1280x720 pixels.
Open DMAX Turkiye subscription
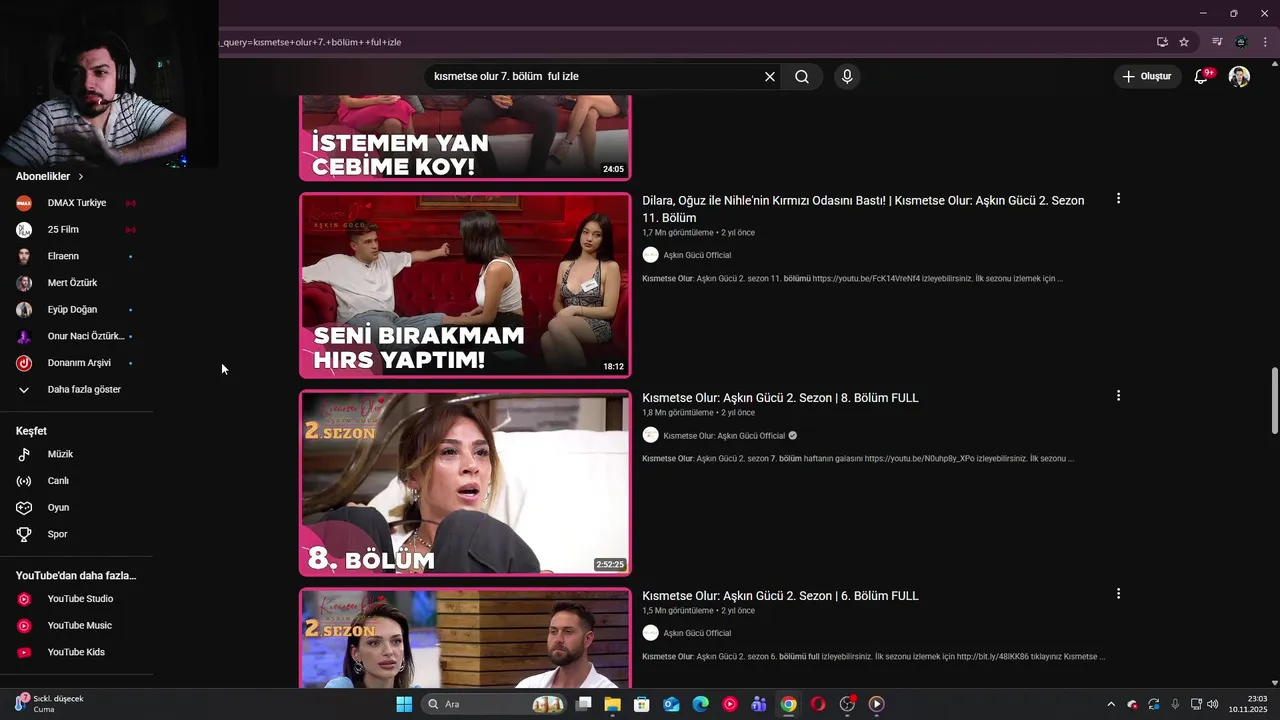tap(76, 203)
